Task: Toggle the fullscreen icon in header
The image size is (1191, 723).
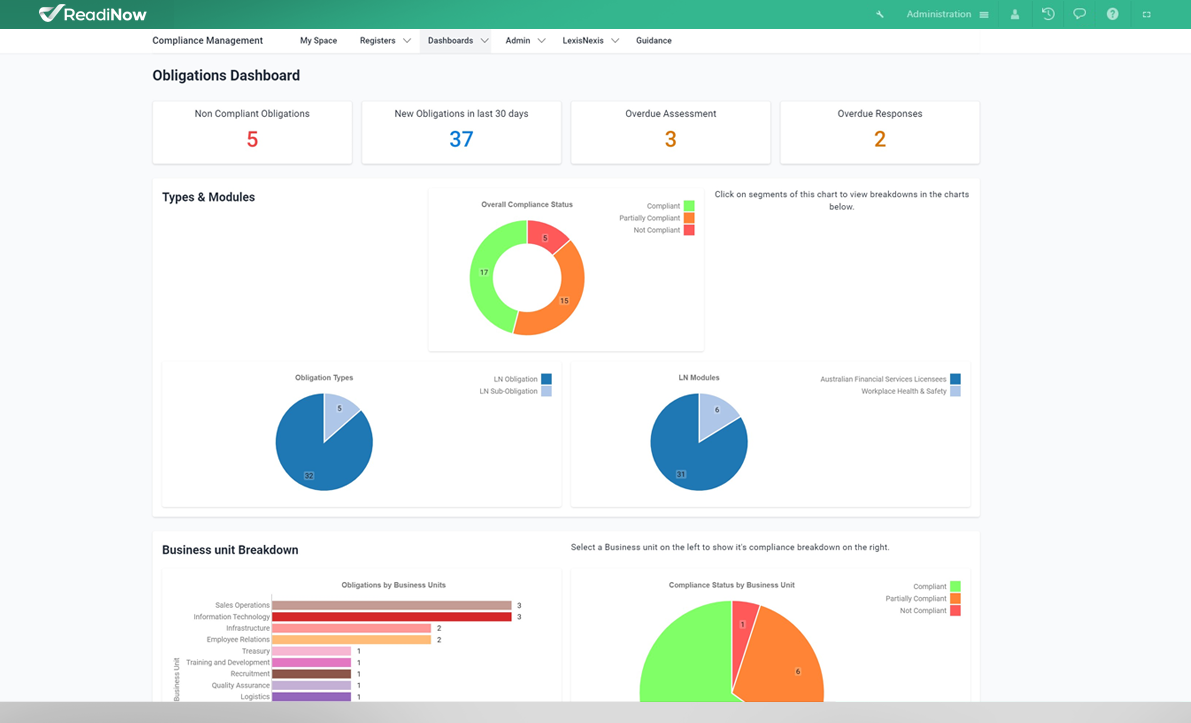Action: point(1147,14)
